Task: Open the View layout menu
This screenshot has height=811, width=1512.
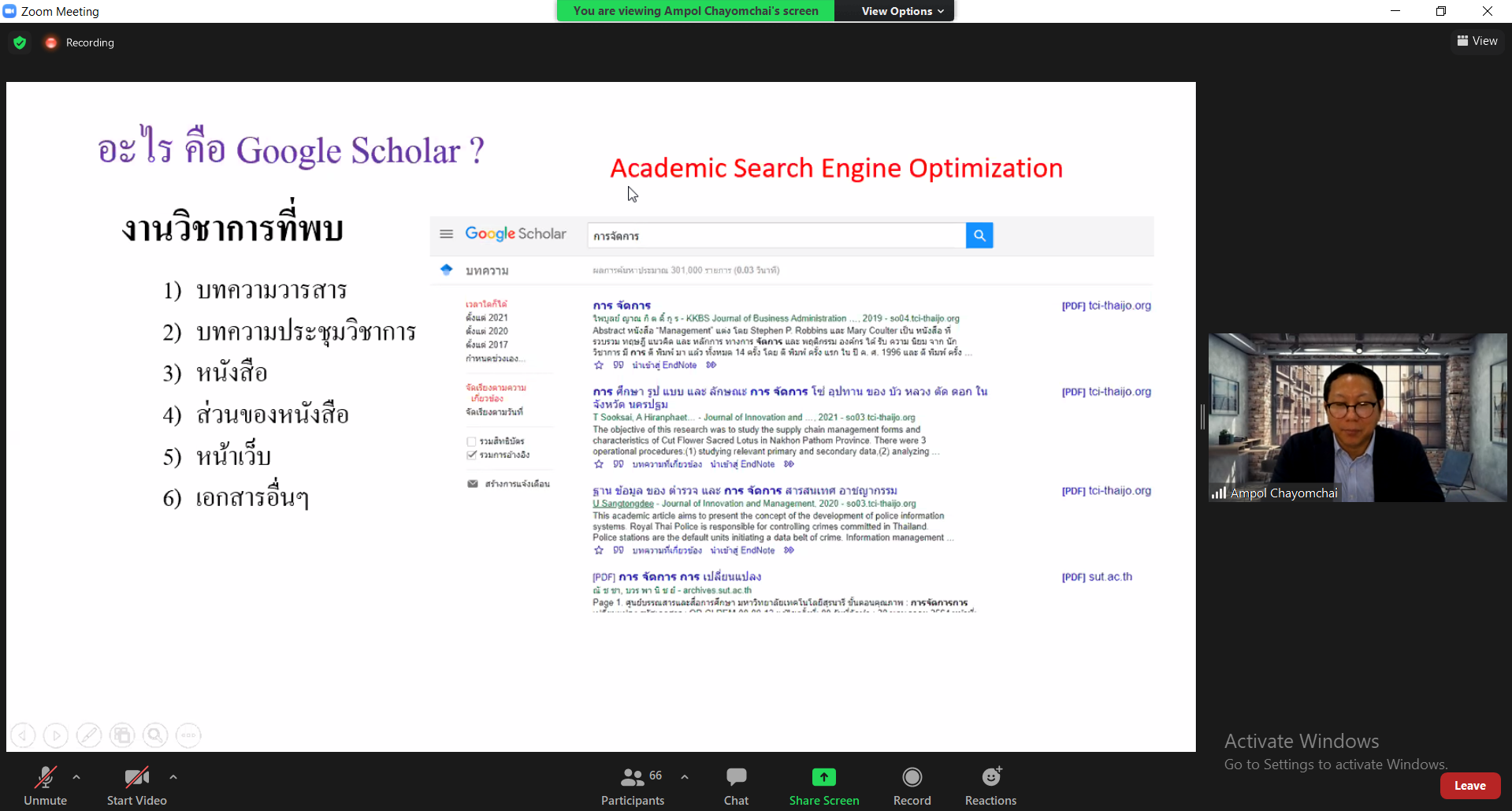Action: tap(1477, 41)
